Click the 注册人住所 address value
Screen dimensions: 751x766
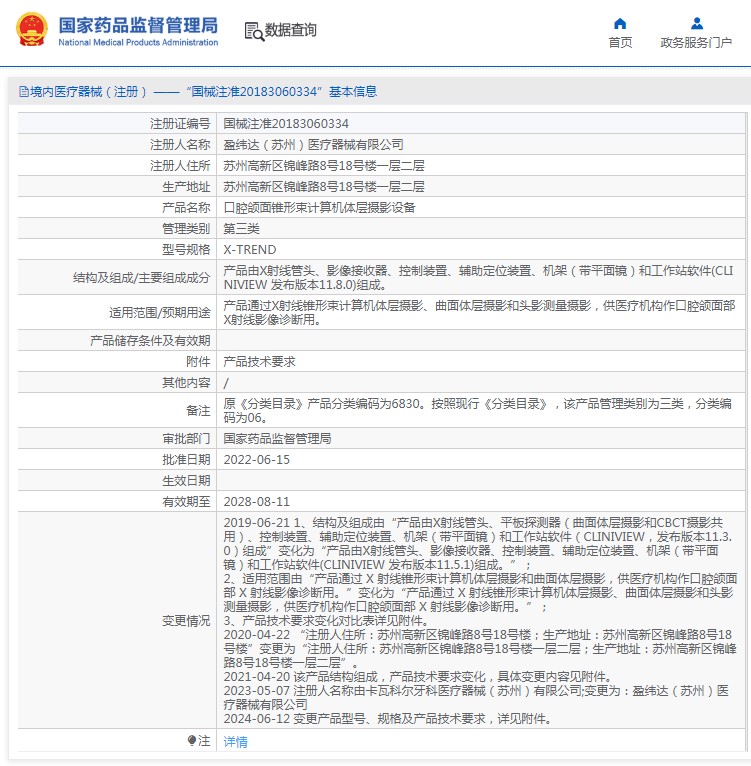coord(323,166)
